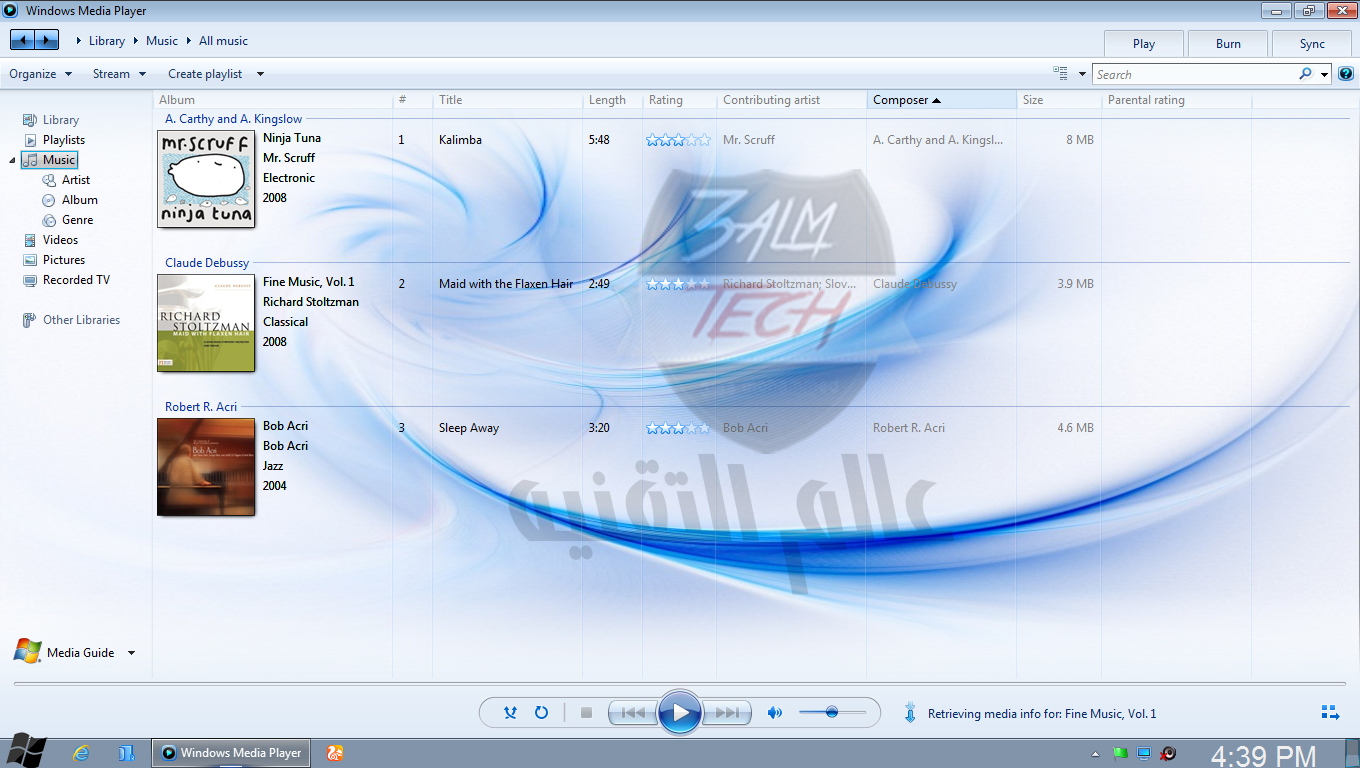This screenshot has width=1360, height=768.
Task: Switch to Now Playing view
Action: coord(1330,713)
